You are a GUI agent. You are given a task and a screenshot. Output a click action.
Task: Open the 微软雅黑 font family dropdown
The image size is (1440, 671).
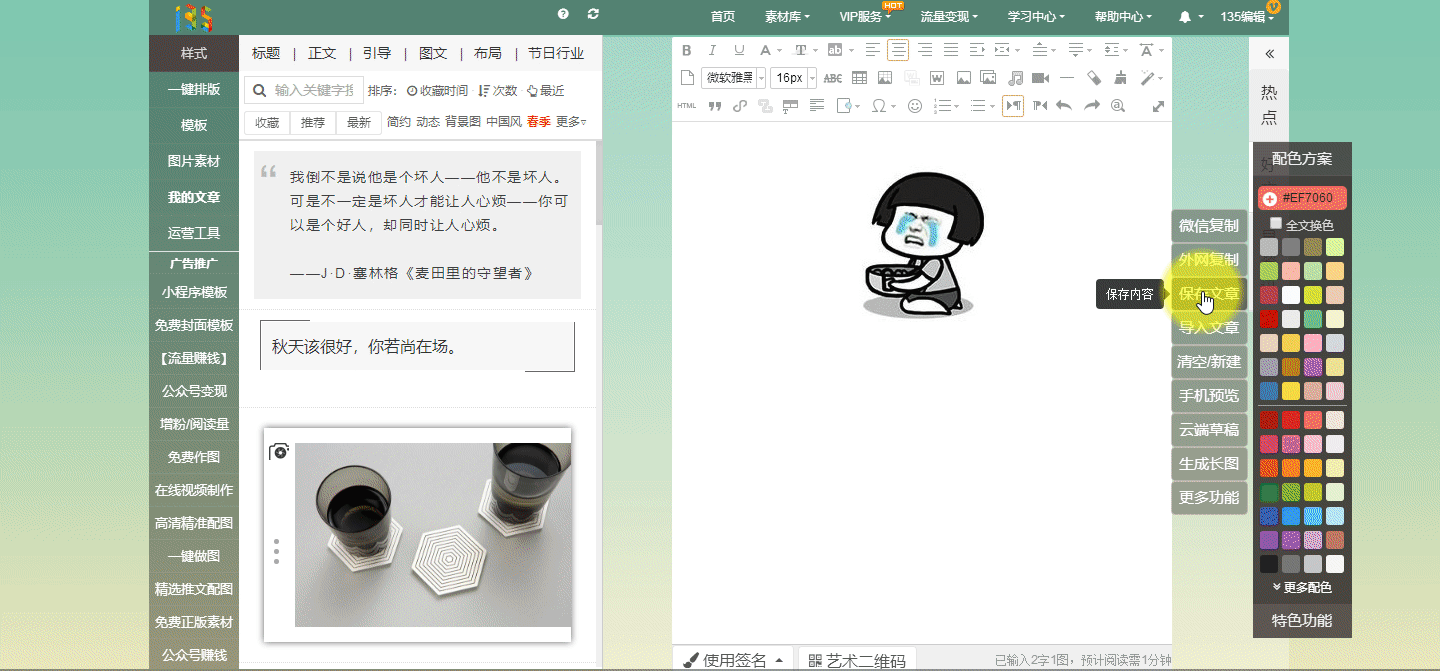click(x=734, y=78)
